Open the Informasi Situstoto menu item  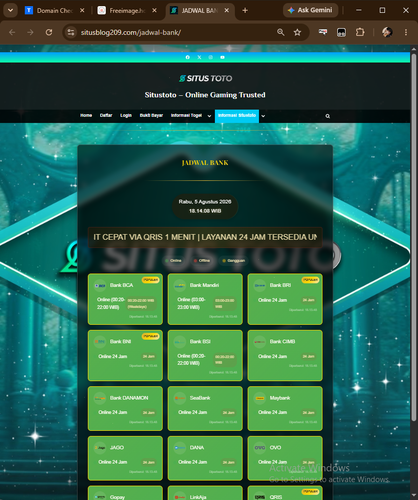pyautogui.click(x=237, y=116)
